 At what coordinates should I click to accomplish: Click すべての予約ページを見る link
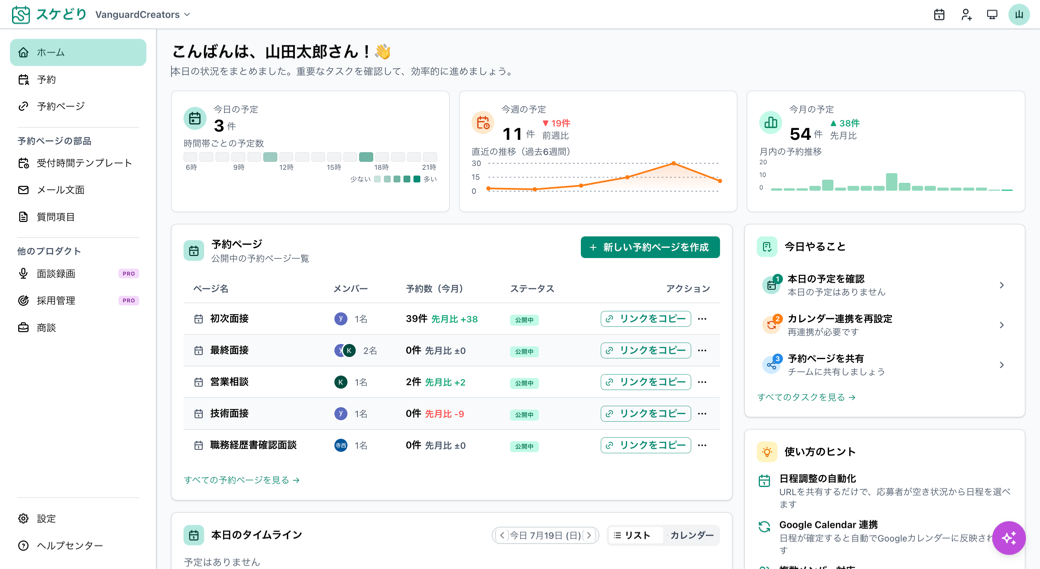[242, 480]
